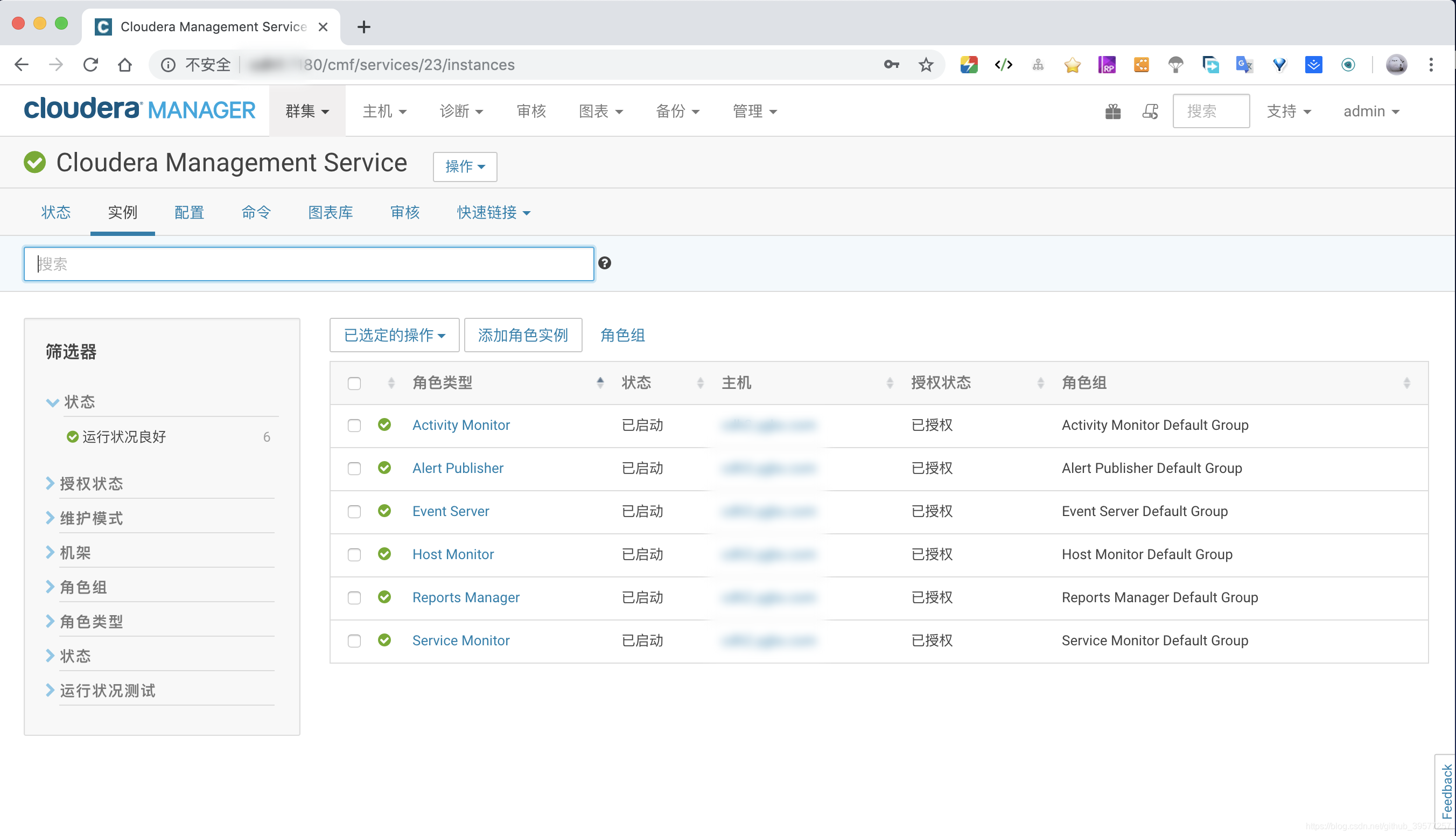Open the Chrome three-dot menu
The image size is (1456, 836).
click(x=1431, y=65)
